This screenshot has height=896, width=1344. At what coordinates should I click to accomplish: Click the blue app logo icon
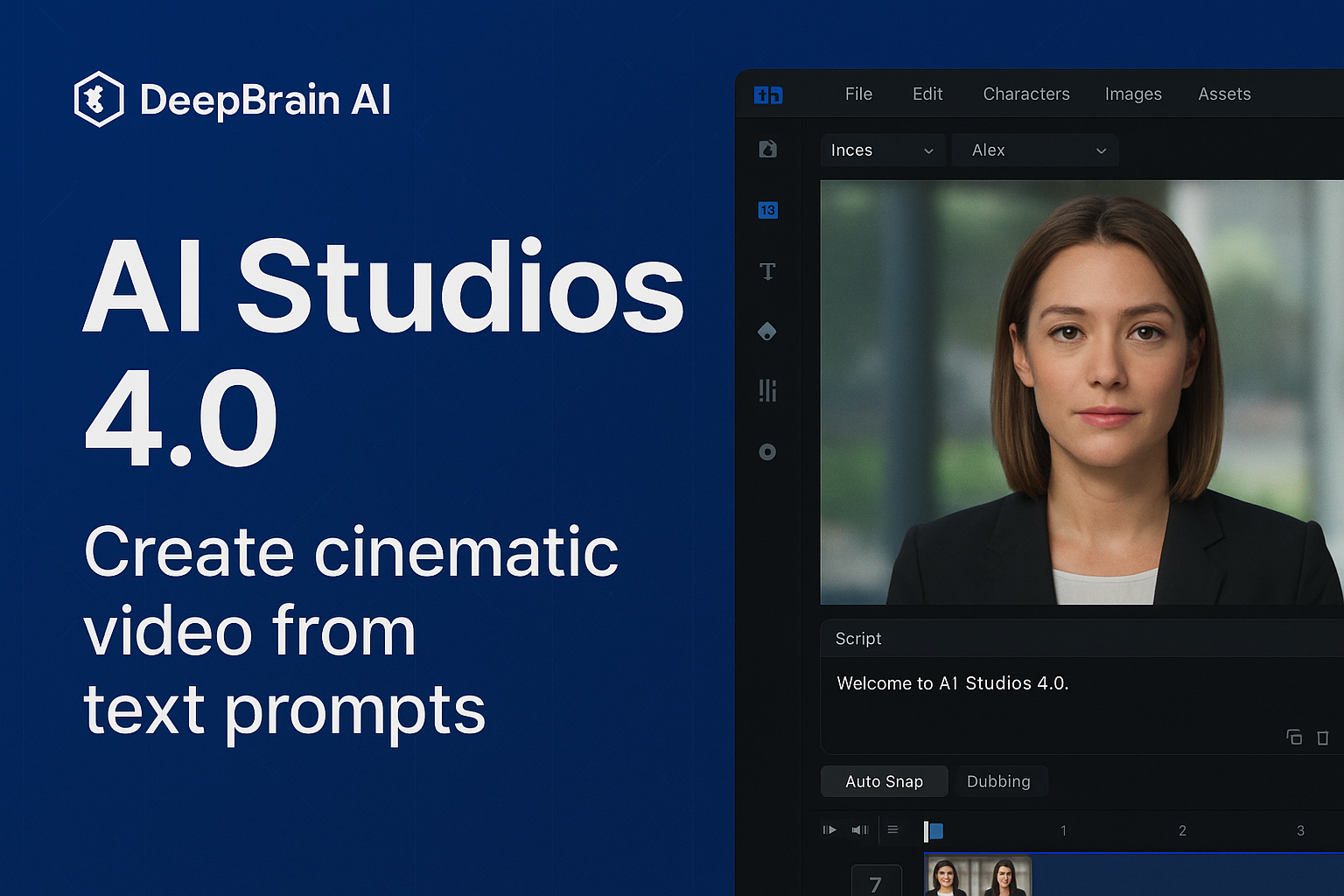[x=768, y=94]
